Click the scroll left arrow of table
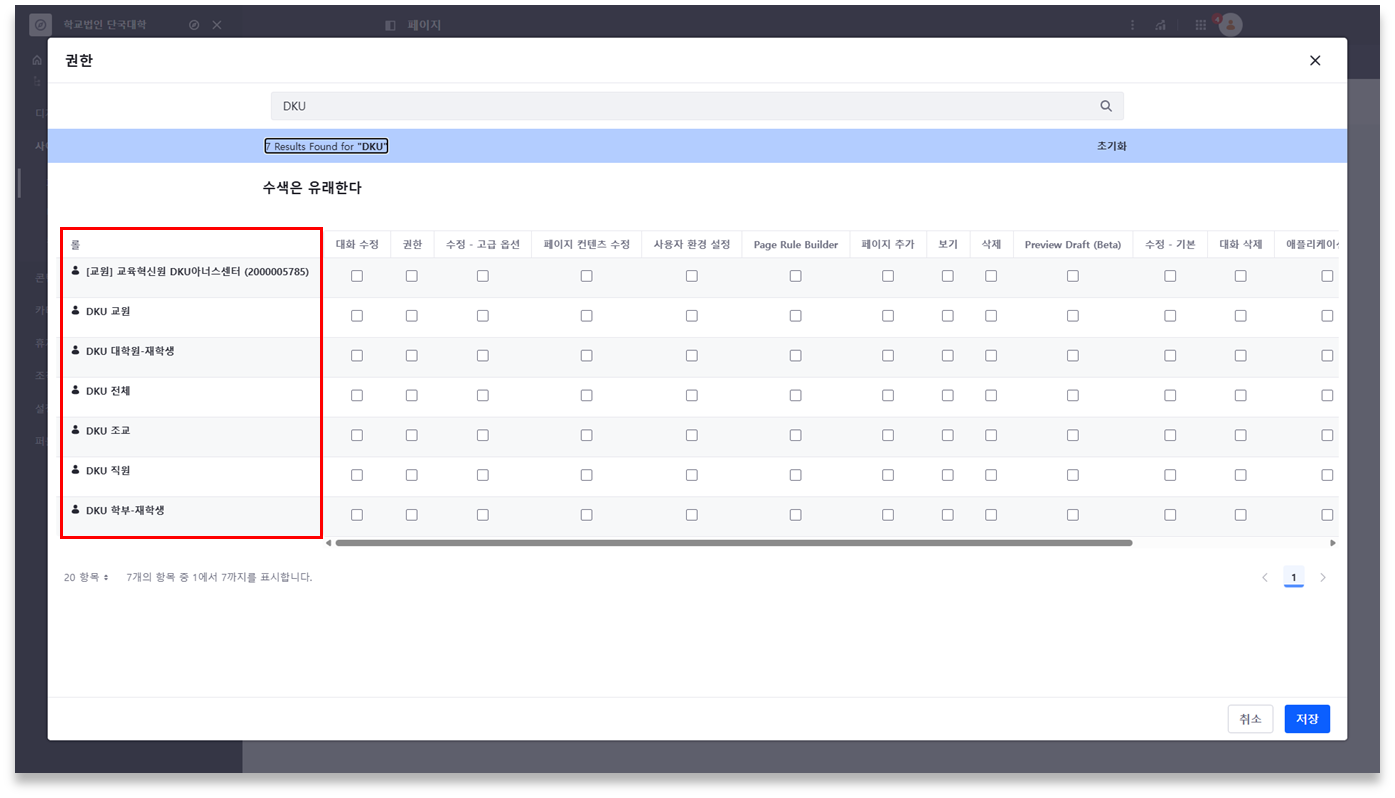 pos(329,543)
